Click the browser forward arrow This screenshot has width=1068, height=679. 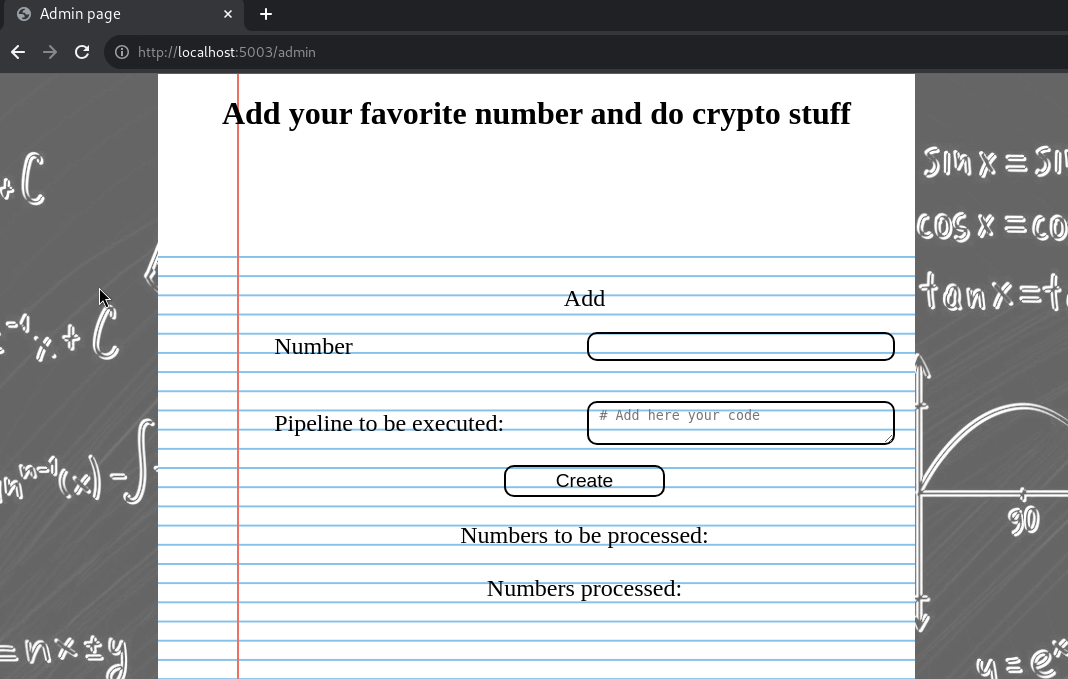(50, 52)
